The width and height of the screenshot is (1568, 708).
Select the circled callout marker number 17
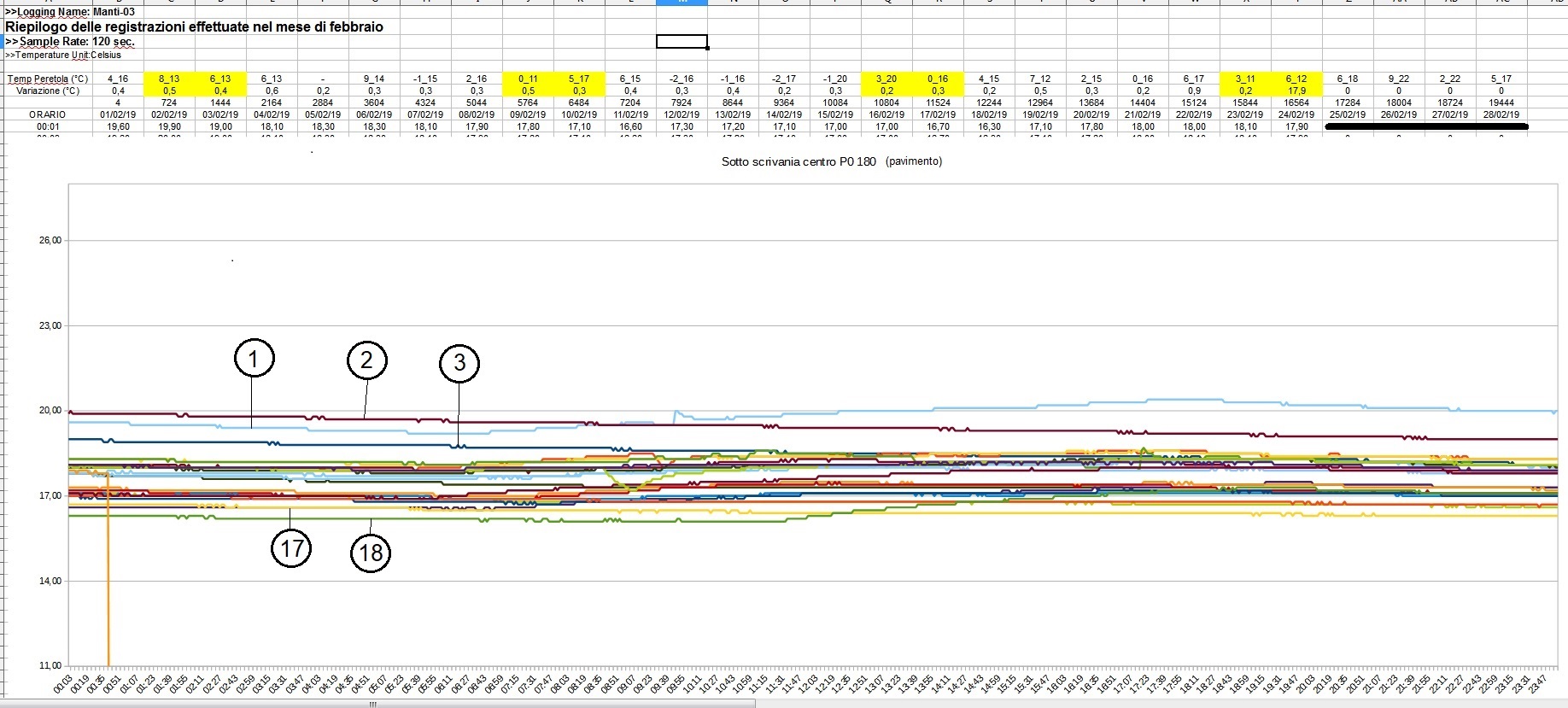[x=291, y=548]
